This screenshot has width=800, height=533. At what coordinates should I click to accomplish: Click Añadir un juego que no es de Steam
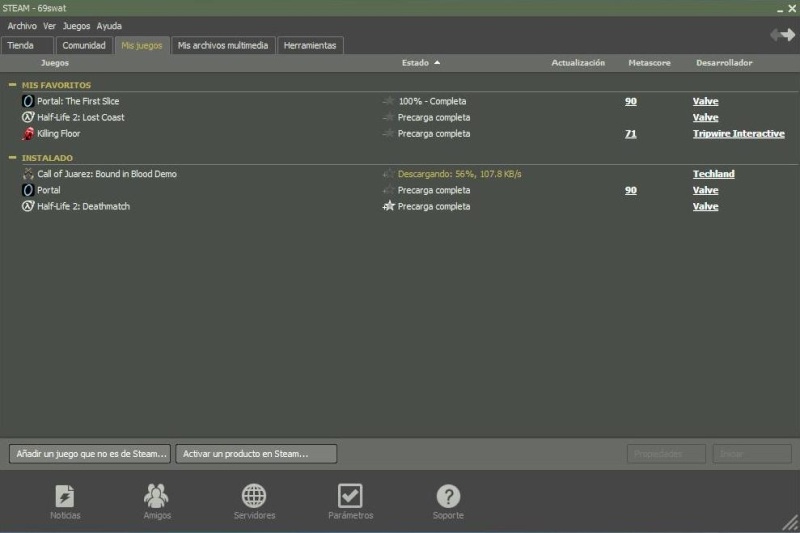(x=90, y=453)
